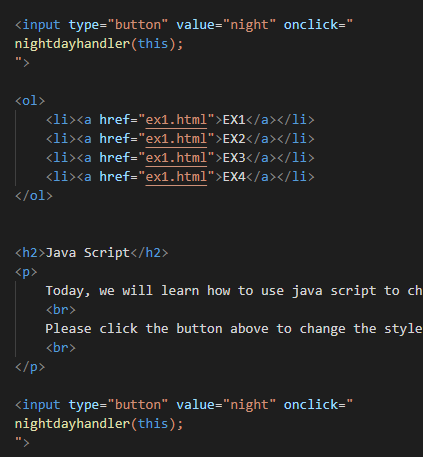
Task: Click the opening p tag
Action: 26,272
